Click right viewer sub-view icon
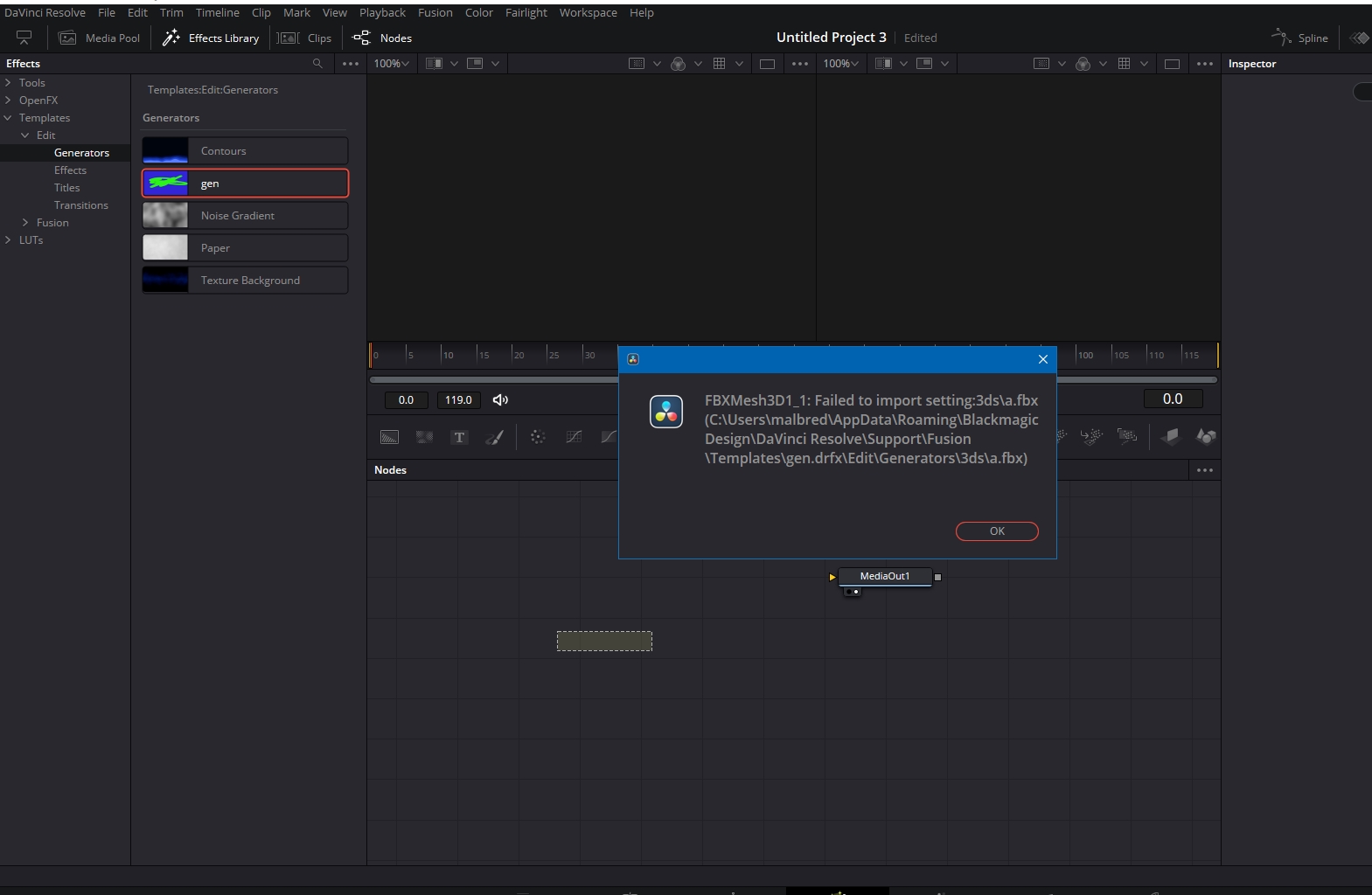1372x895 pixels. 924,64
